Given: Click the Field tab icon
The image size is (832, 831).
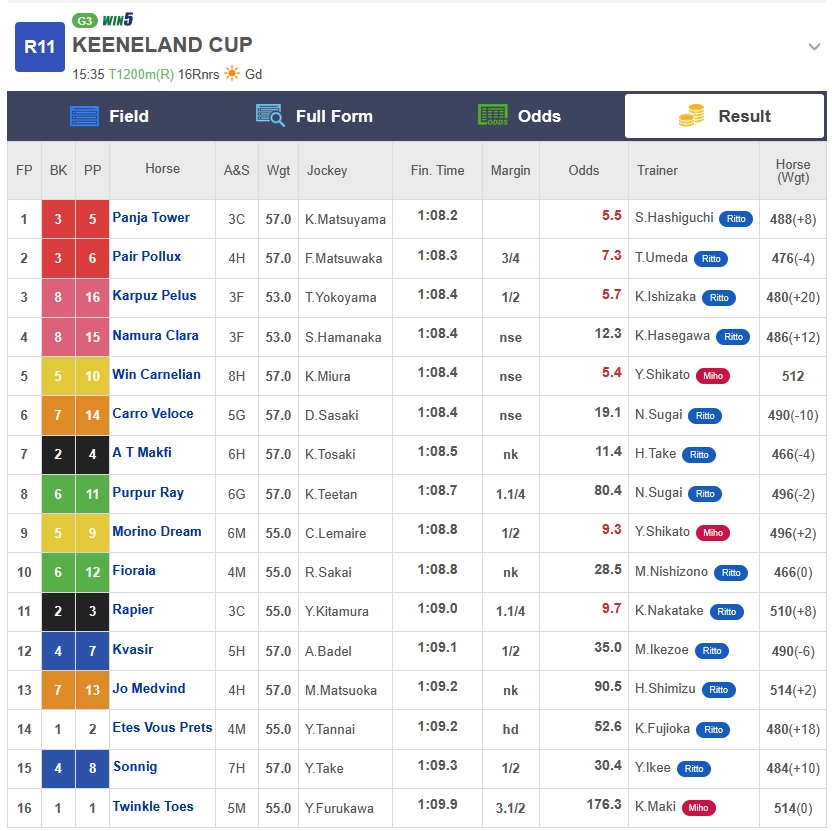Looking at the screenshot, I should tap(84, 116).
